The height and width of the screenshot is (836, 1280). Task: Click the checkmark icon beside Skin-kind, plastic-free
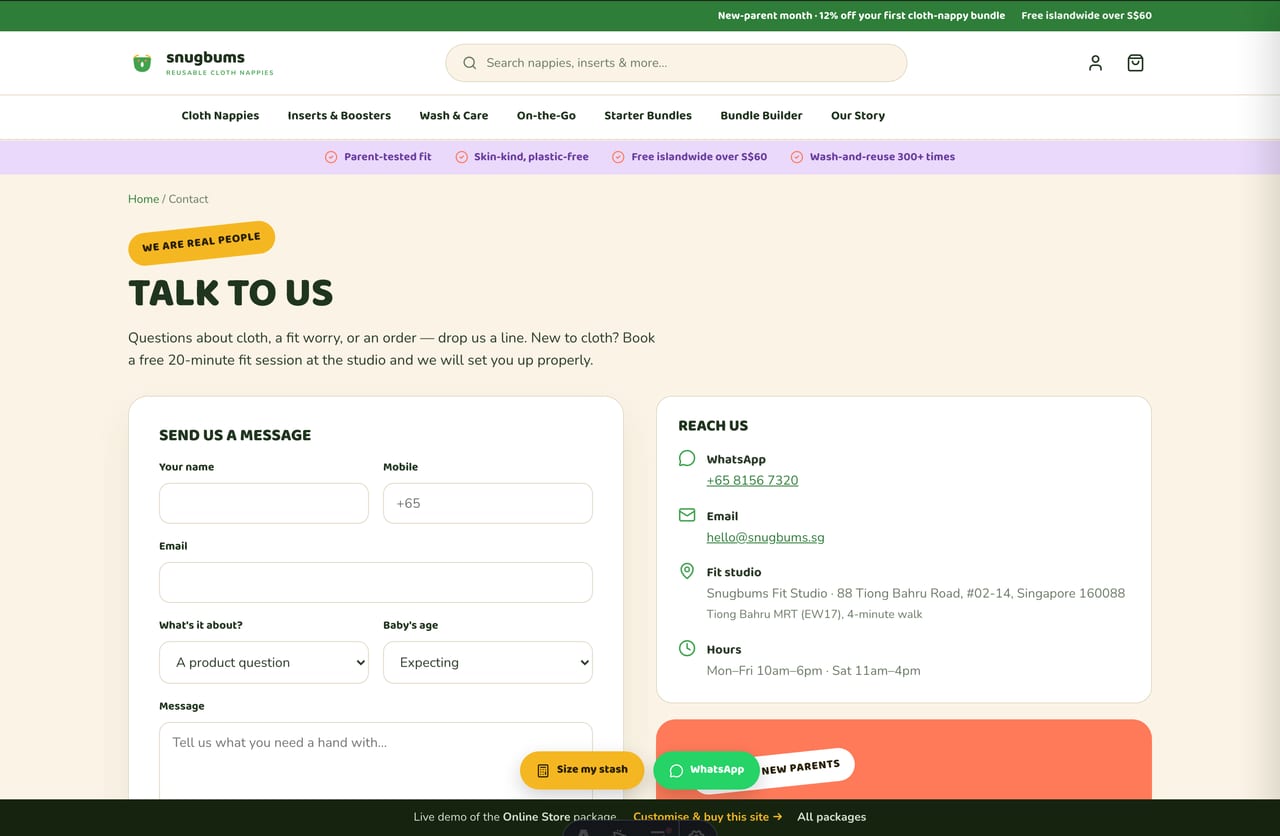click(x=461, y=157)
